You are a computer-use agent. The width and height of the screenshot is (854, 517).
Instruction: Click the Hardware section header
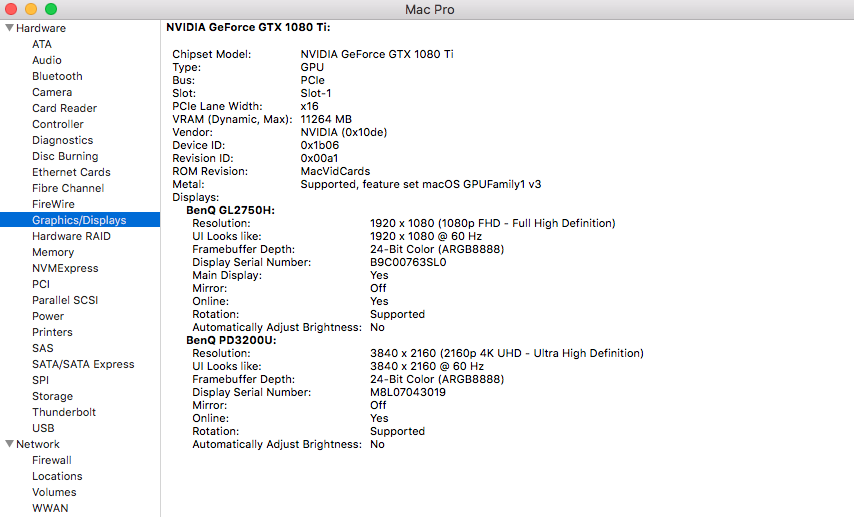coord(41,28)
